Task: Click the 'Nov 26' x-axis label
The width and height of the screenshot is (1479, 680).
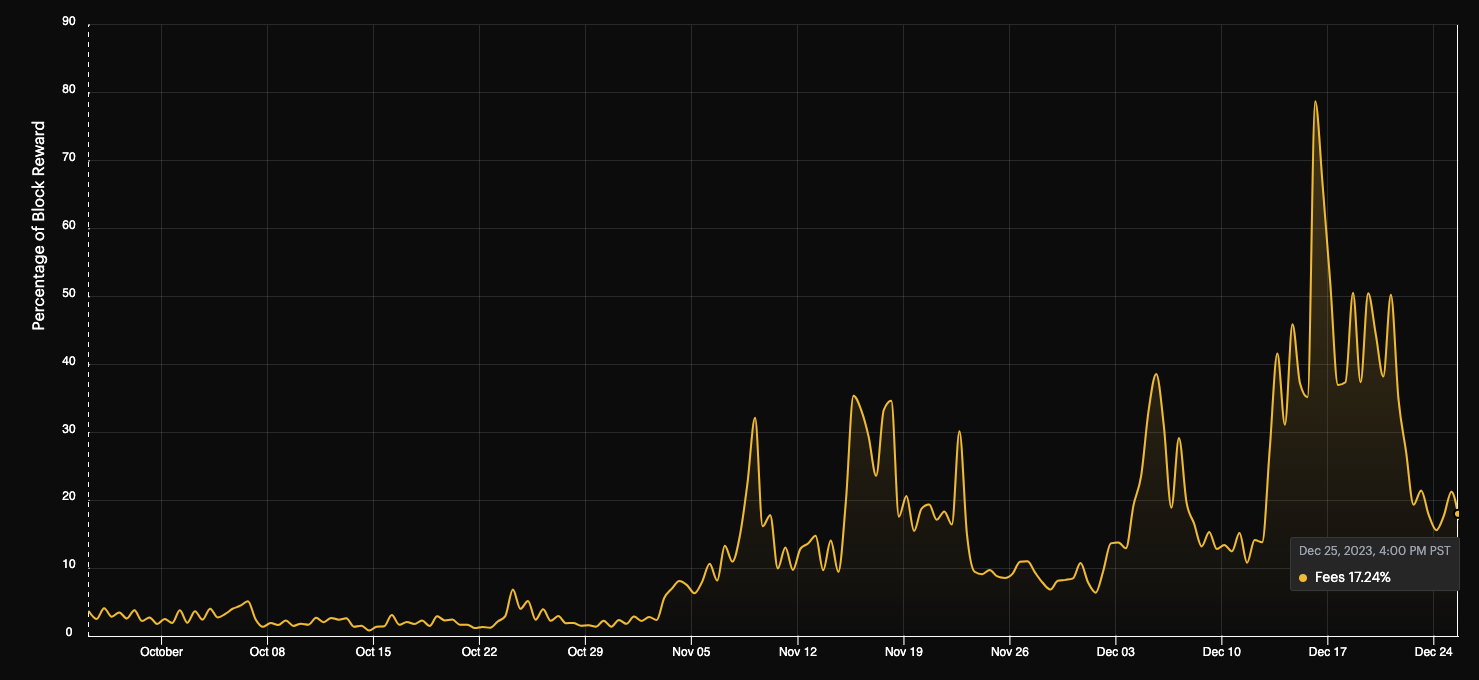Action: (x=1010, y=652)
